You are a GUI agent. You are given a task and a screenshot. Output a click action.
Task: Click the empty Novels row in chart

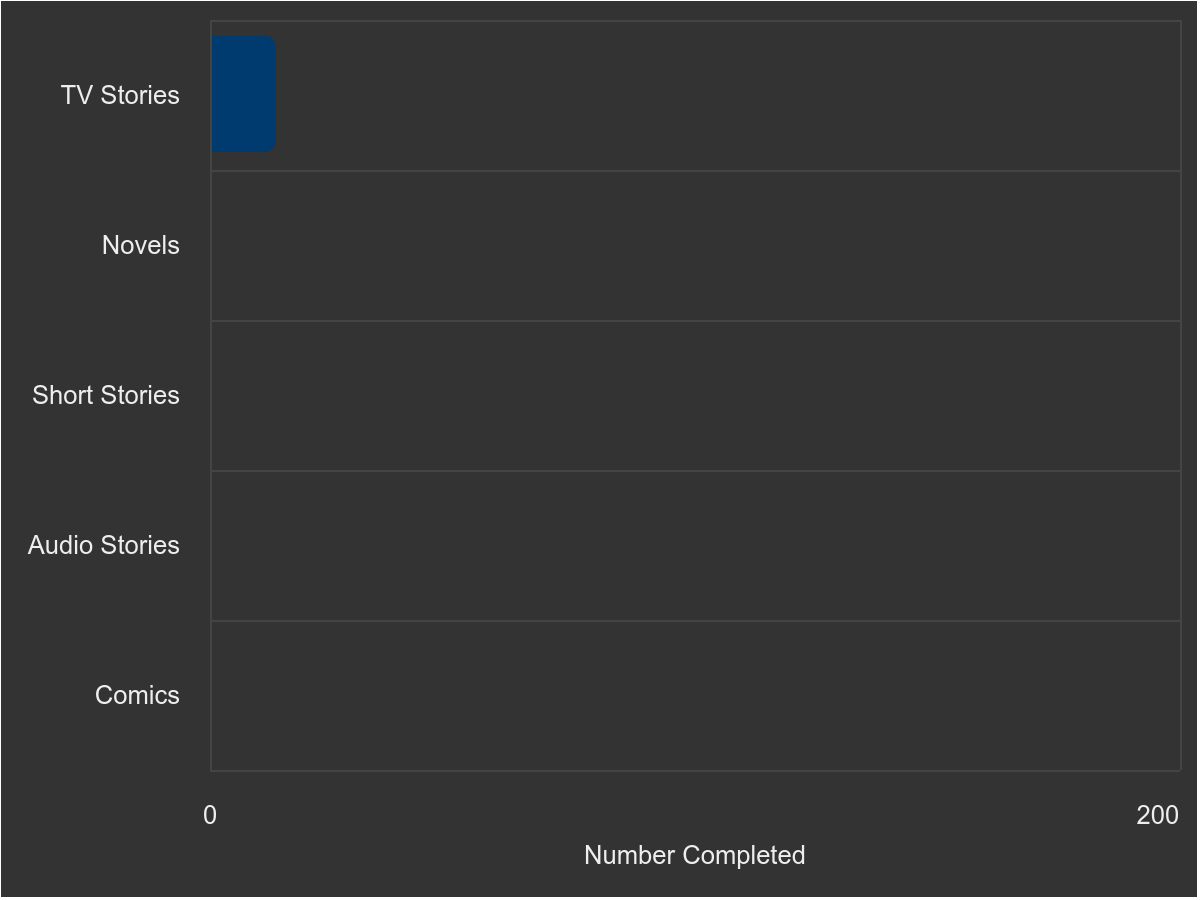point(696,246)
